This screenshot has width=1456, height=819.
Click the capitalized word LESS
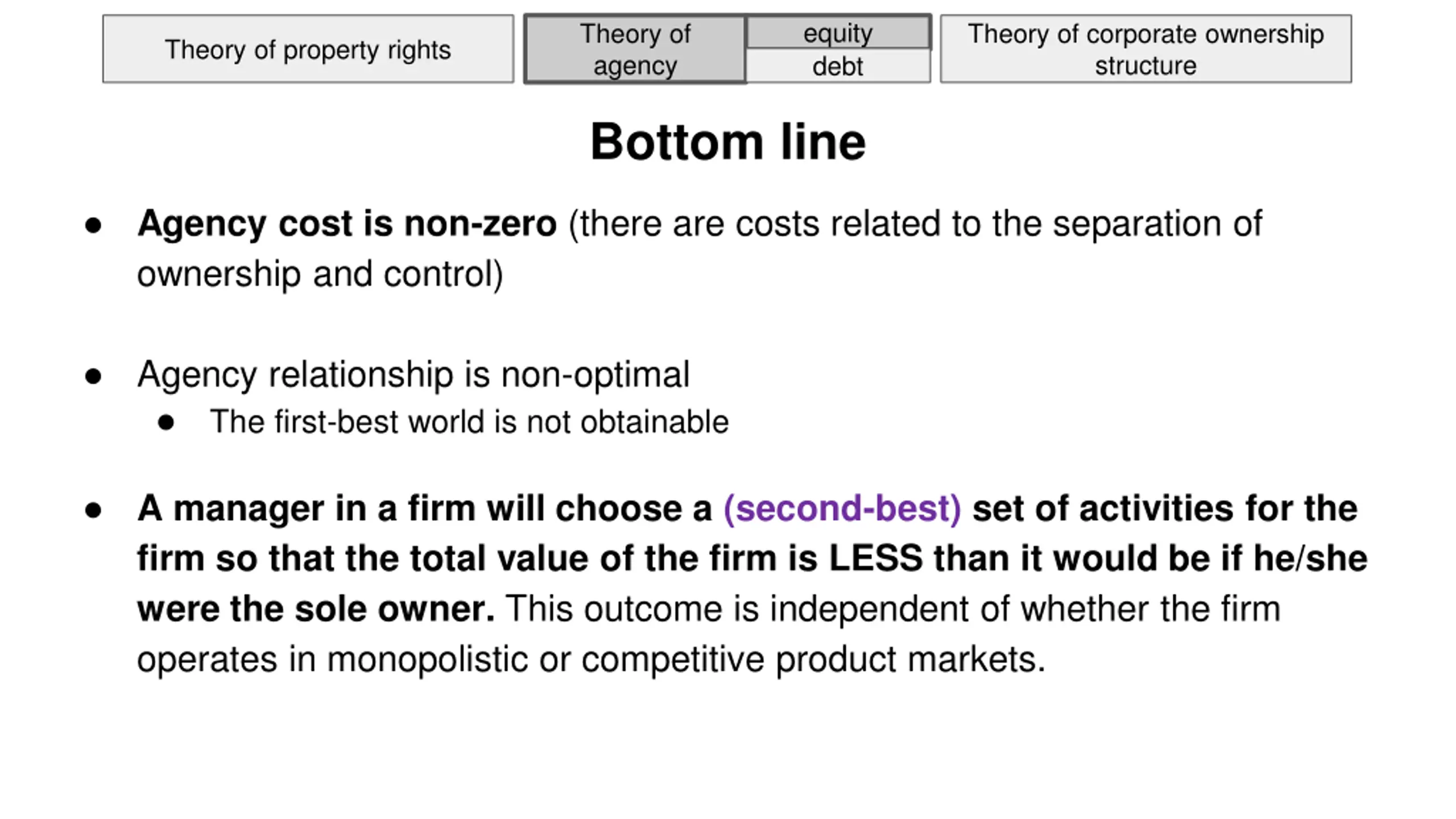[x=876, y=559]
